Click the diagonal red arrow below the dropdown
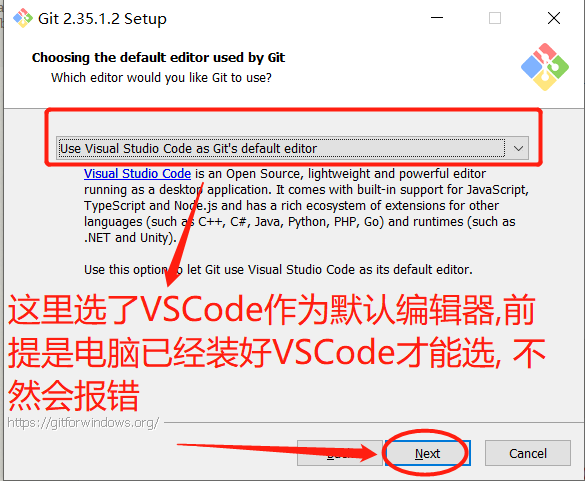Screen dimensions: 585x481 185,234
